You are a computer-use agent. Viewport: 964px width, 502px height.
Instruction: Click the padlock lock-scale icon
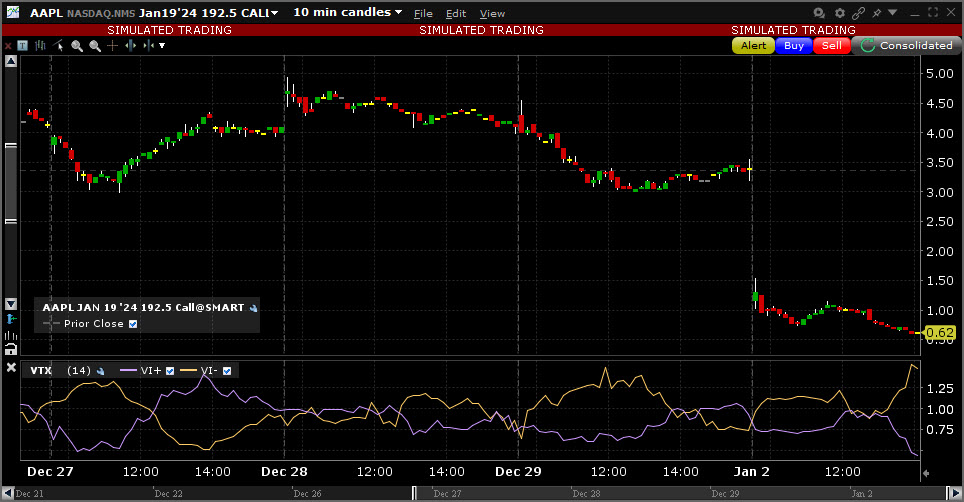[10, 350]
